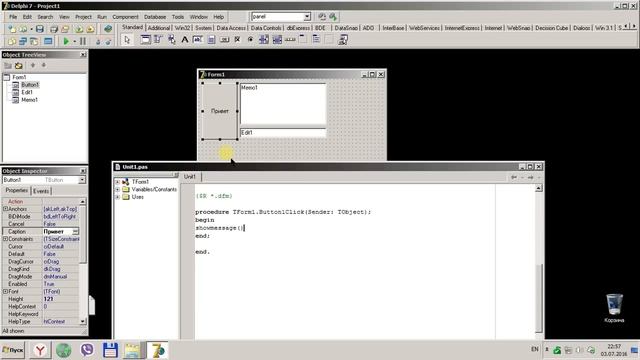This screenshot has width=640, height=360.
Task: Open Help contents toolbar icon
Action: click(x=108, y=29)
